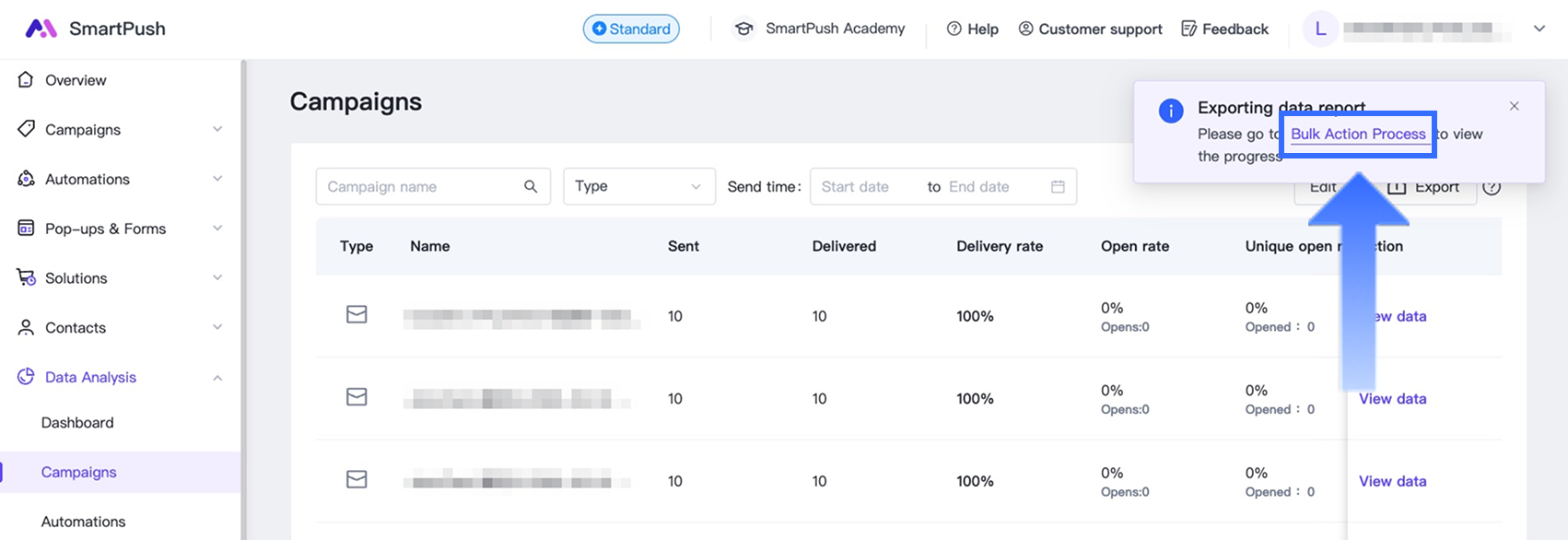Open the account menu dropdown arrow
The image size is (1568, 540).
tap(1539, 29)
